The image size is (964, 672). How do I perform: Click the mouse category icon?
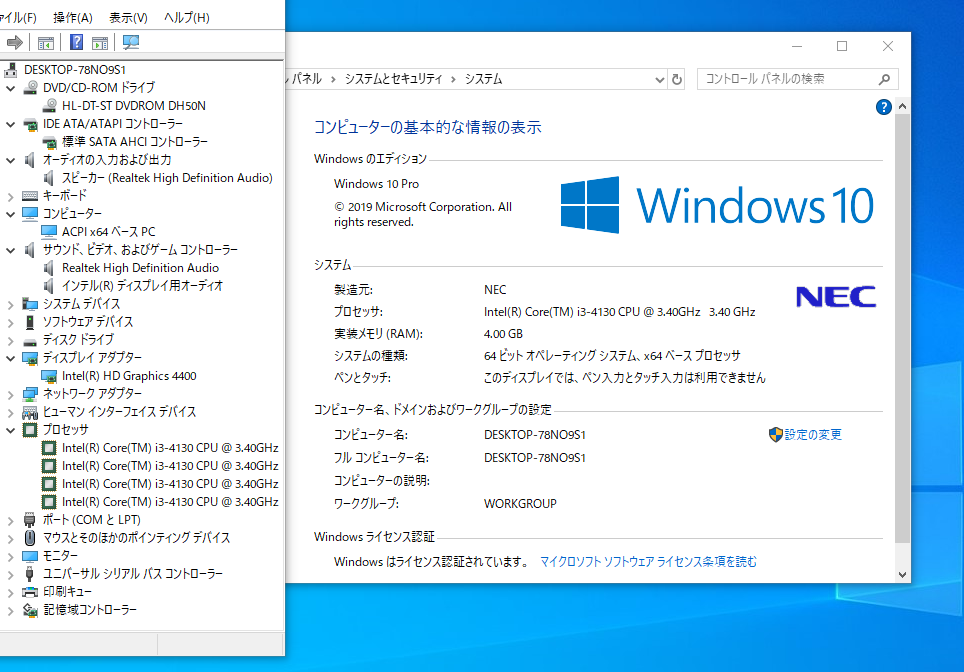pyautogui.click(x=30, y=537)
